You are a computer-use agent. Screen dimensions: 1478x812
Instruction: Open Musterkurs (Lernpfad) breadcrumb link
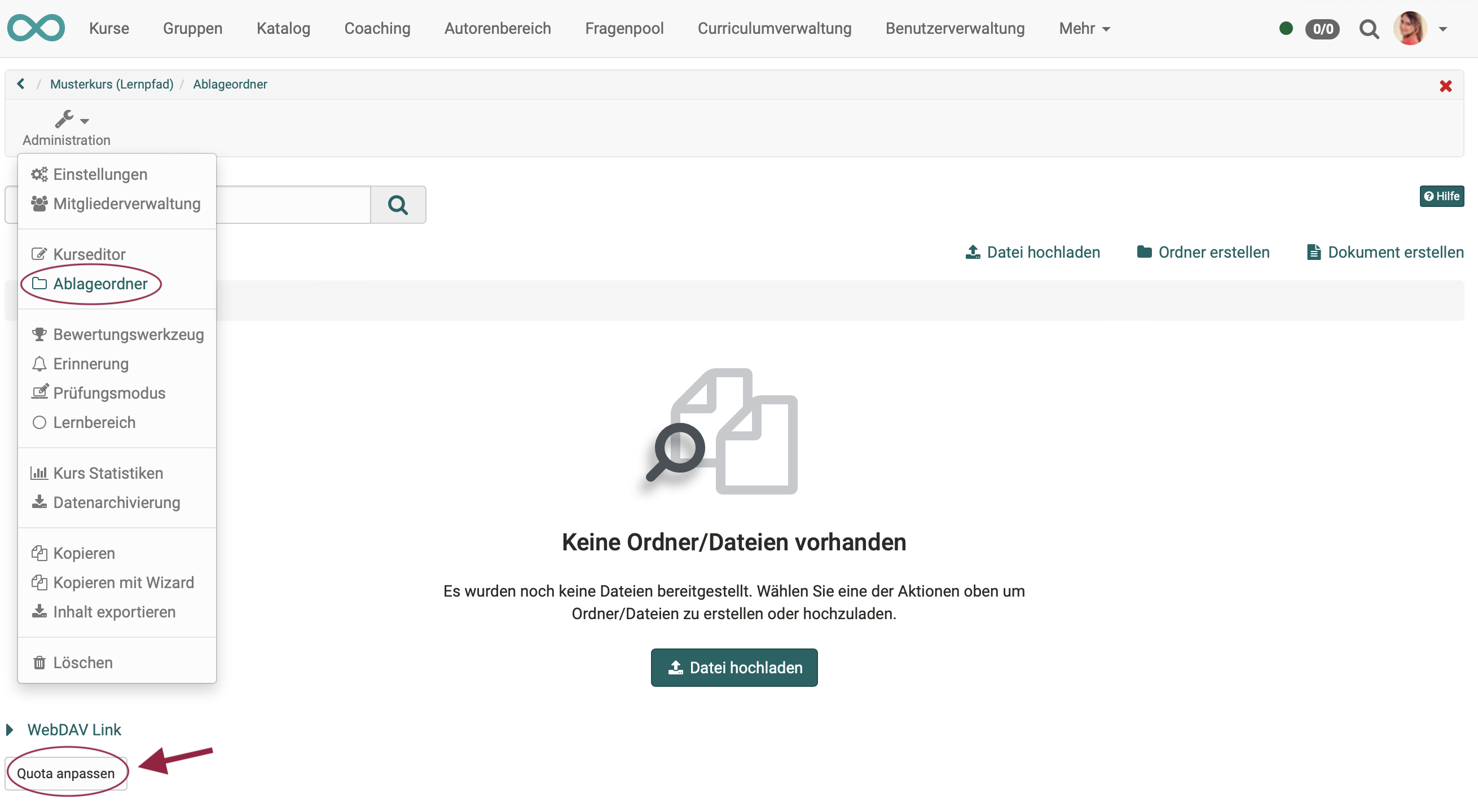click(111, 84)
